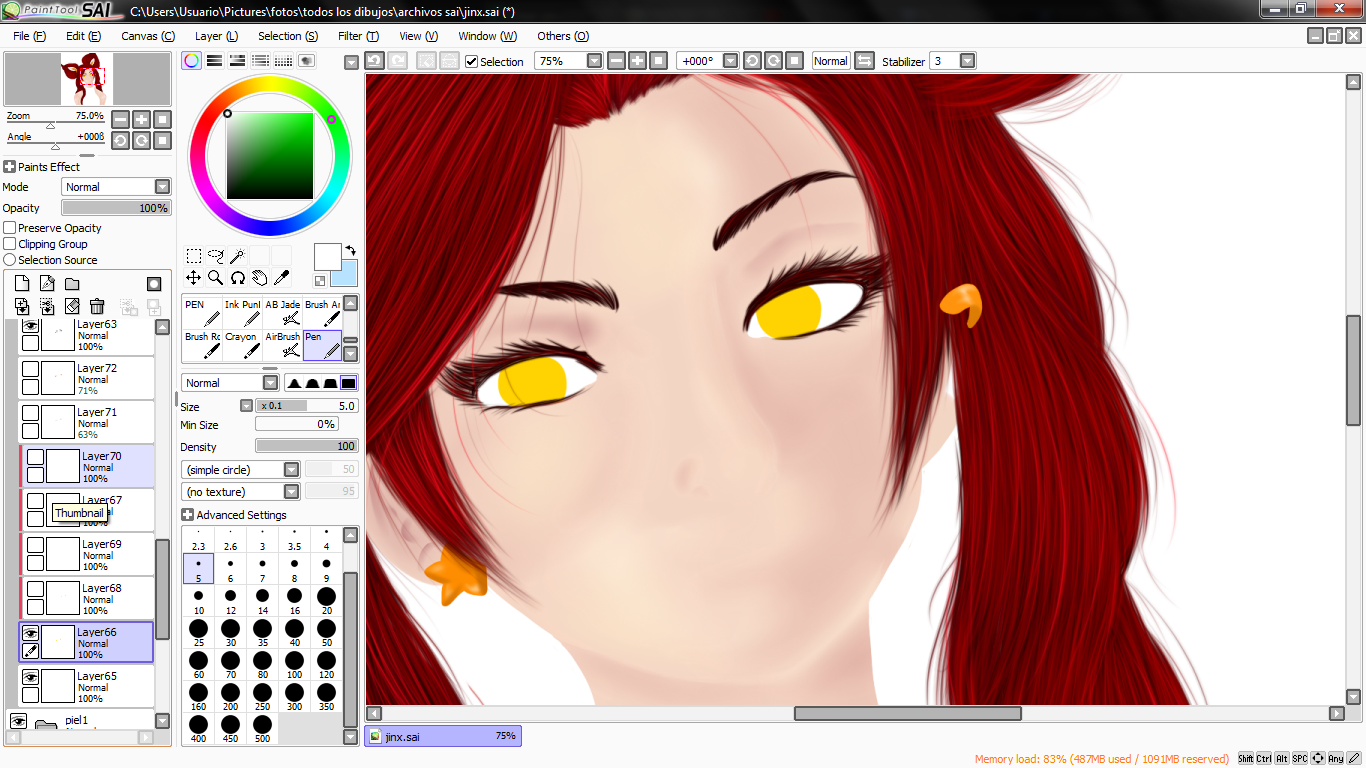The width and height of the screenshot is (1366, 768).
Task: Pick the 500 brush size preset
Action: pos(262,729)
